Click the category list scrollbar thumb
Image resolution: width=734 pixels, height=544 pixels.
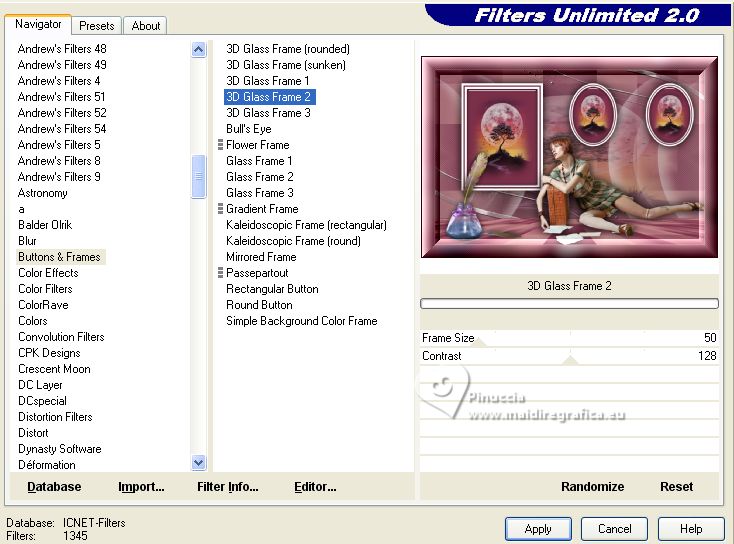[198, 176]
